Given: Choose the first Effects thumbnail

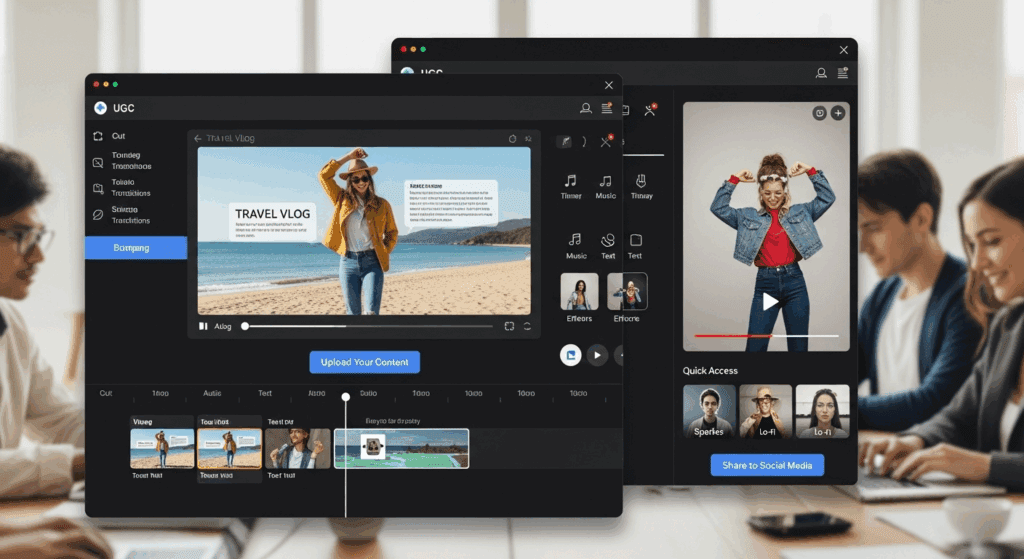Looking at the screenshot, I should coord(579,291).
